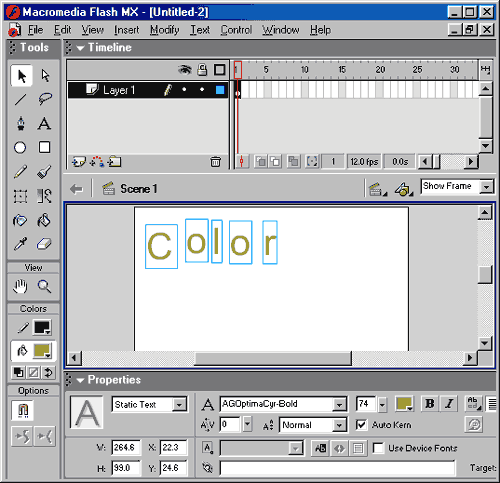This screenshot has height=483, width=500.
Task: Toggle Auto Kern checkbox
Action: [x=361, y=425]
